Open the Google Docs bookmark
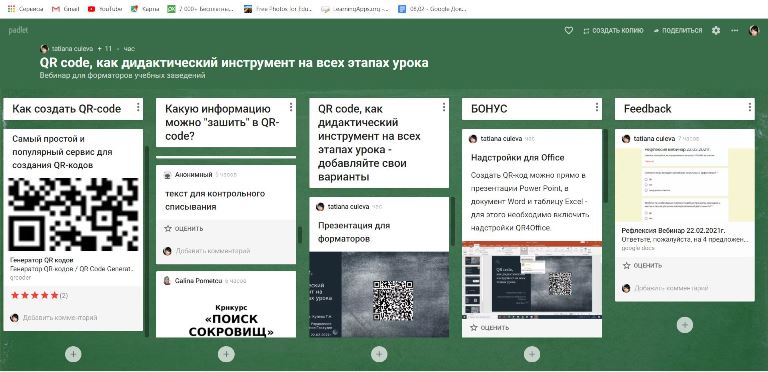Screen dimensions: 768x372 (x=432, y=9)
